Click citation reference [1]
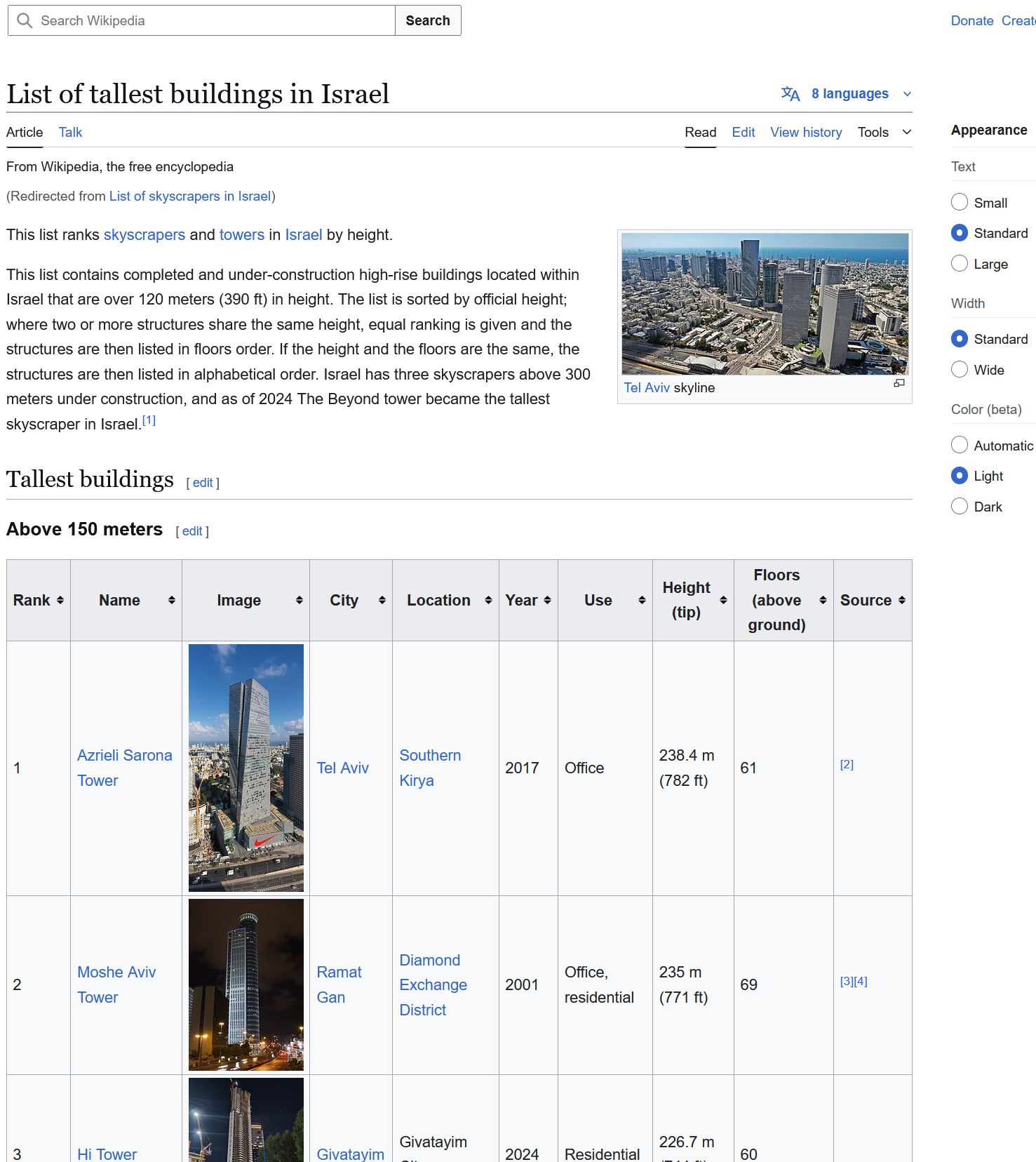Screen dimensions: 1036x1162 tap(149, 420)
